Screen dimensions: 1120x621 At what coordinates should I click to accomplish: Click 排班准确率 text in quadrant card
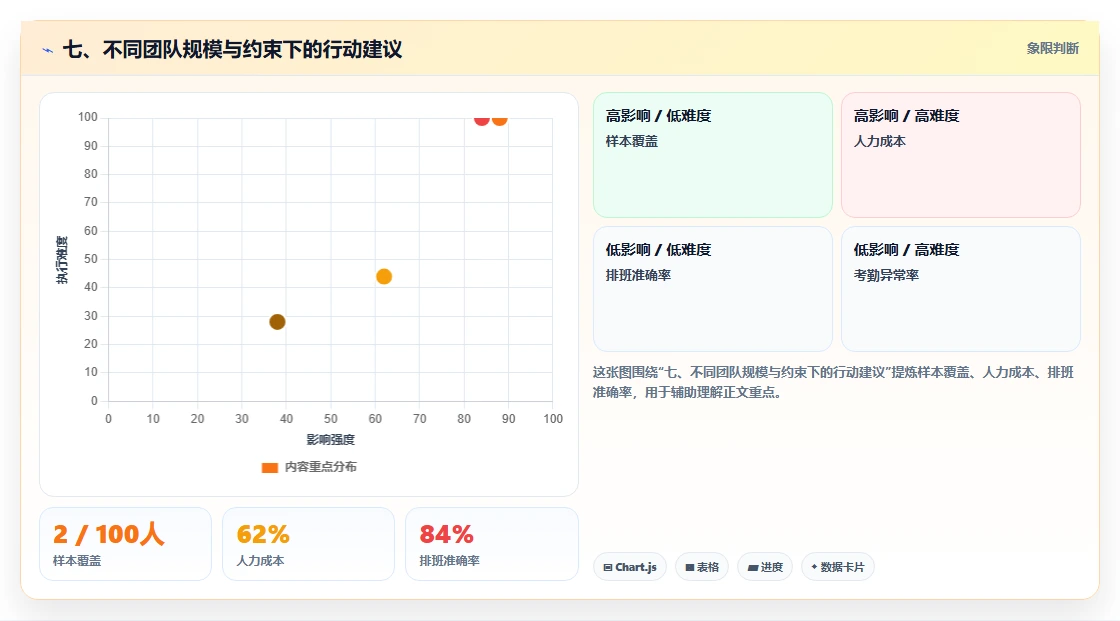pos(638,275)
